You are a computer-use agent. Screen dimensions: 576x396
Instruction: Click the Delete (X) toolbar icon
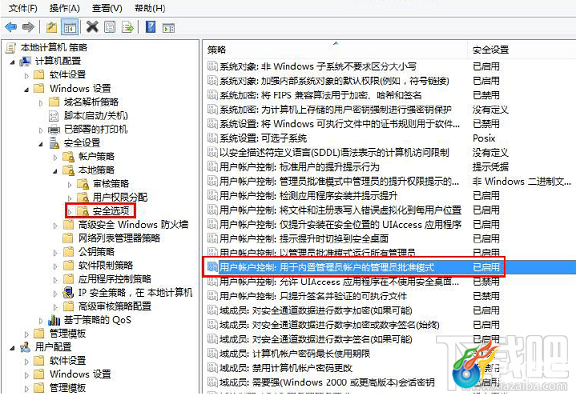(x=92, y=27)
